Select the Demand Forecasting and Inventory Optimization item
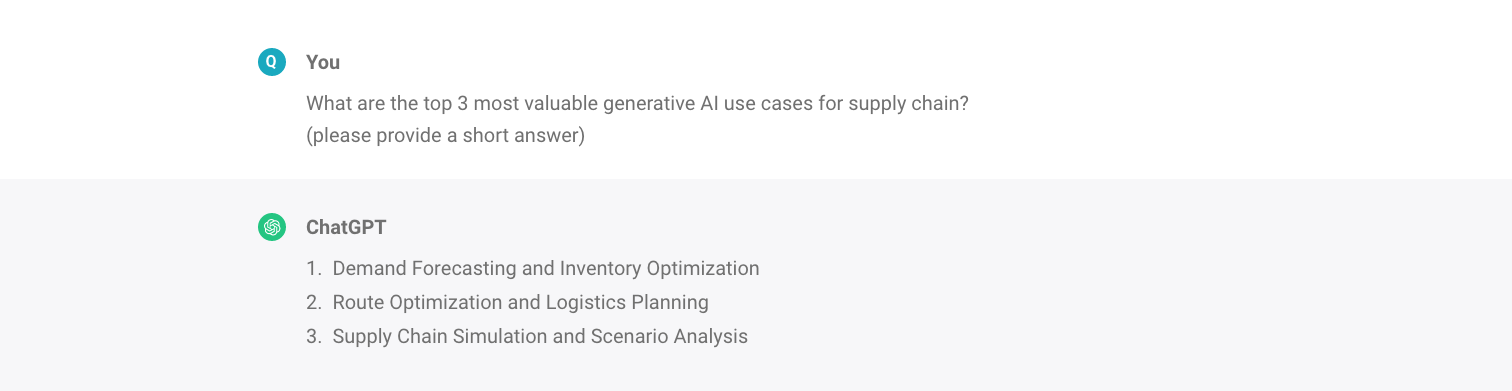The image size is (1512, 391). (x=546, y=268)
